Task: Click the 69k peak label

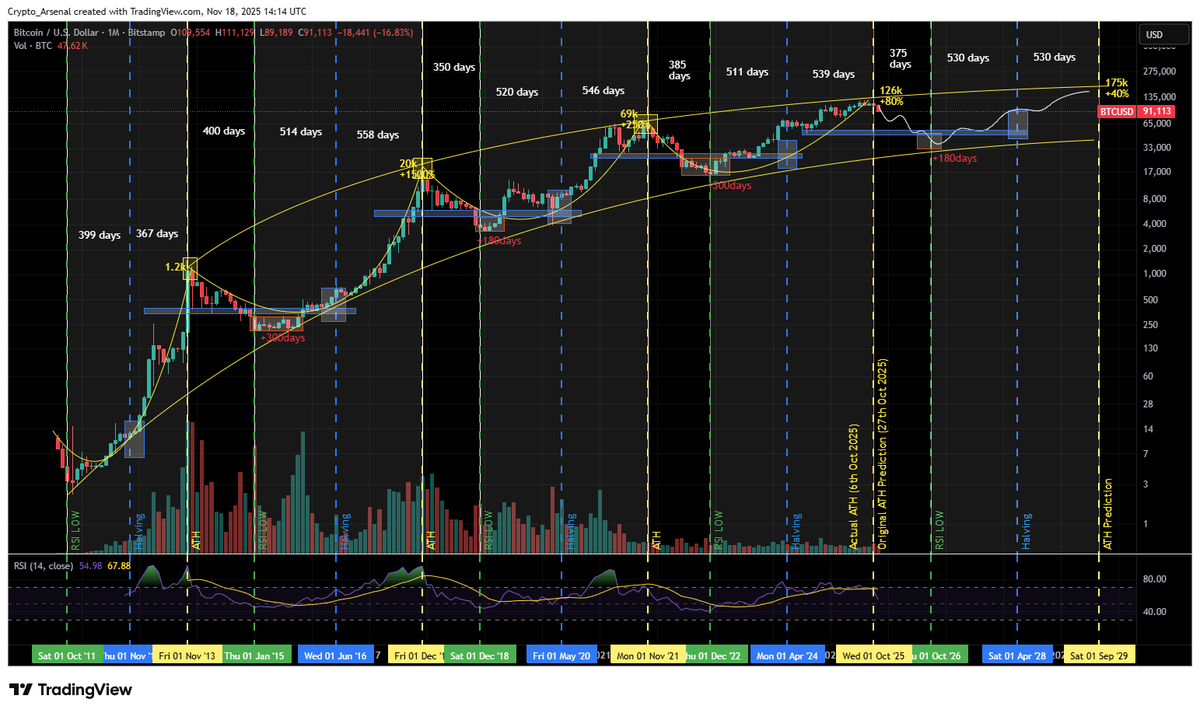Action: click(629, 114)
